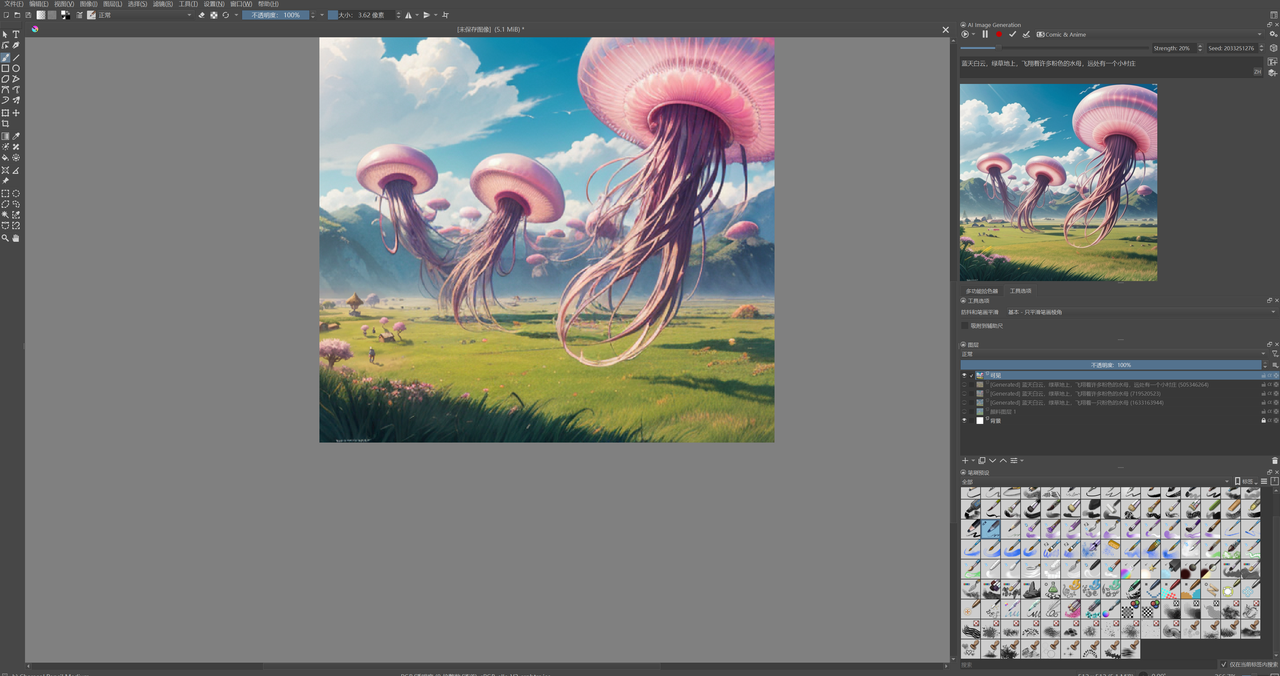Pick the Ellipse shape tool
This screenshot has width=1280, height=676.
pyautogui.click(x=16, y=68)
